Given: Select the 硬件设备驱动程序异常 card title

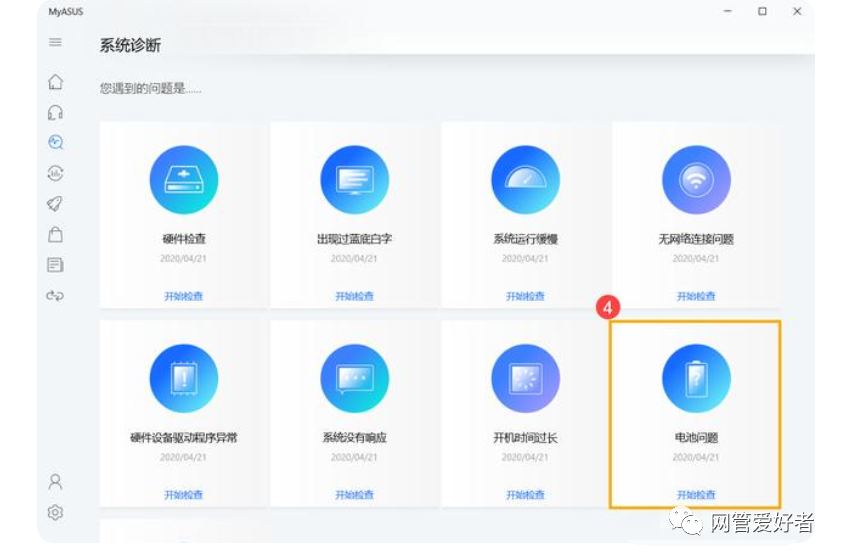Looking at the screenshot, I should pos(184,438).
